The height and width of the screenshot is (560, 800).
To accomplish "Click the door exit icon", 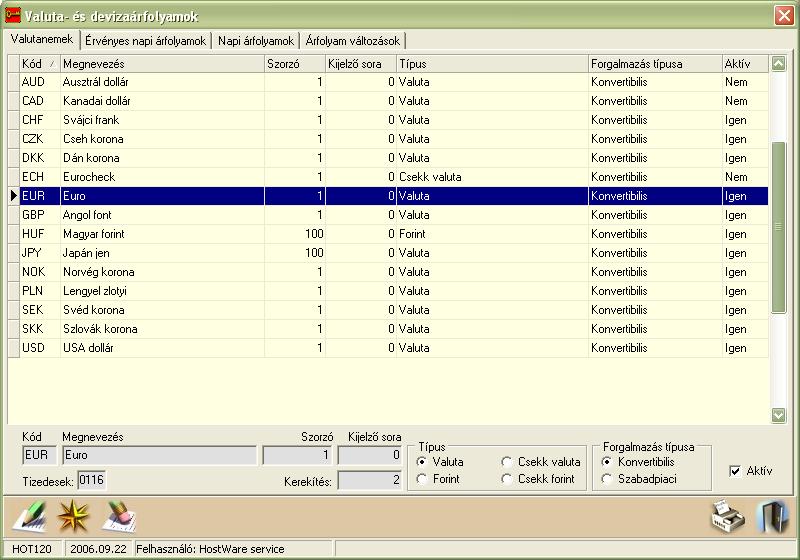I will pyautogui.click(x=772, y=517).
